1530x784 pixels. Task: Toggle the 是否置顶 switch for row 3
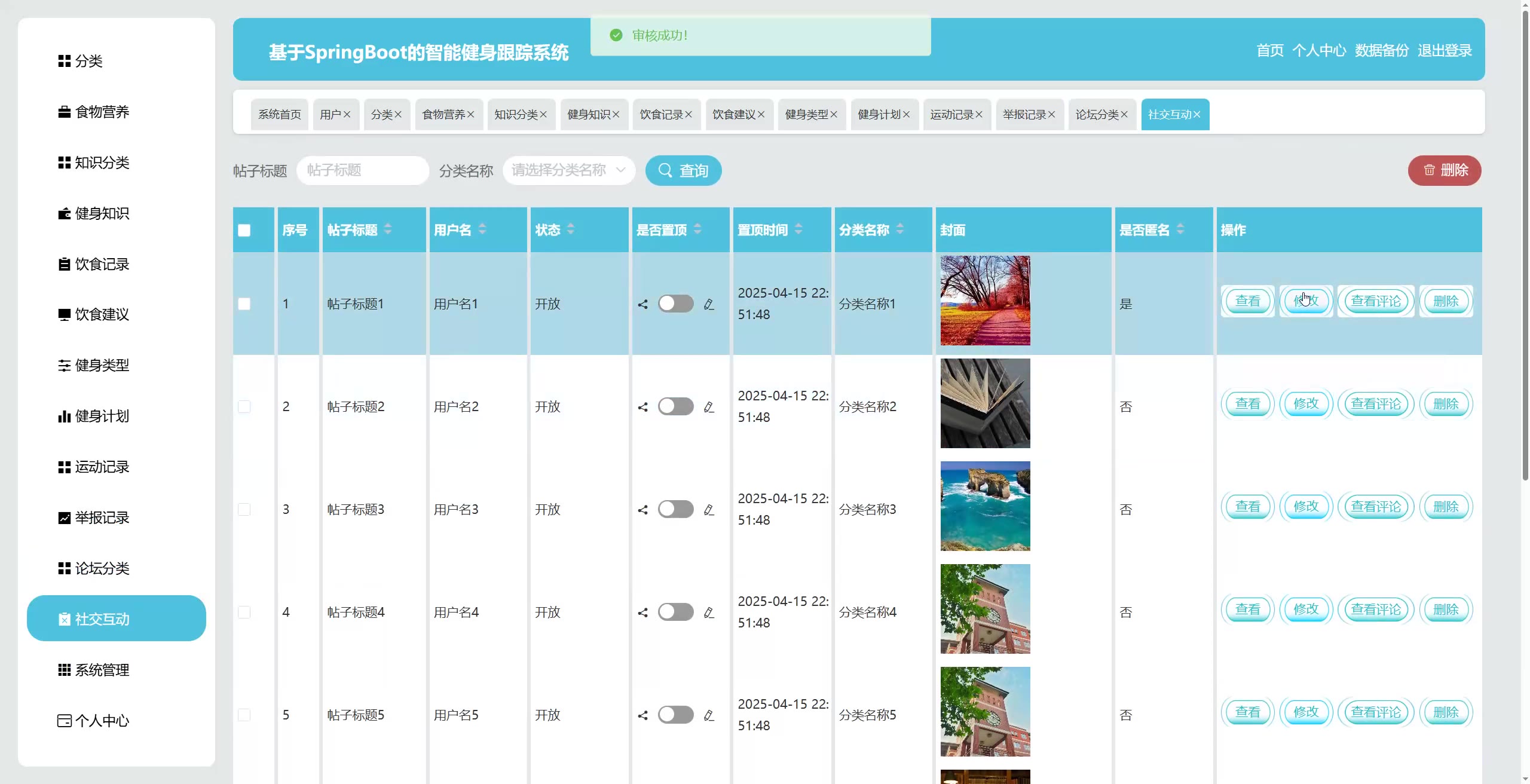coord(675,509)
